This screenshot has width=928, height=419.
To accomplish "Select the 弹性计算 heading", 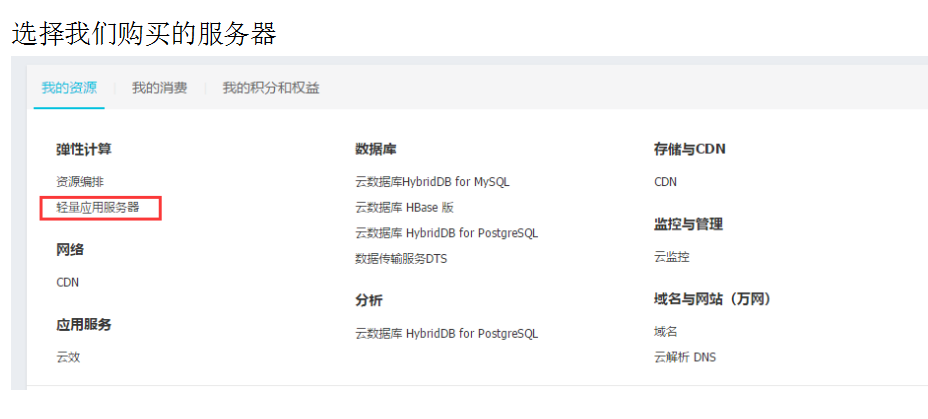I will pos(84,149).
